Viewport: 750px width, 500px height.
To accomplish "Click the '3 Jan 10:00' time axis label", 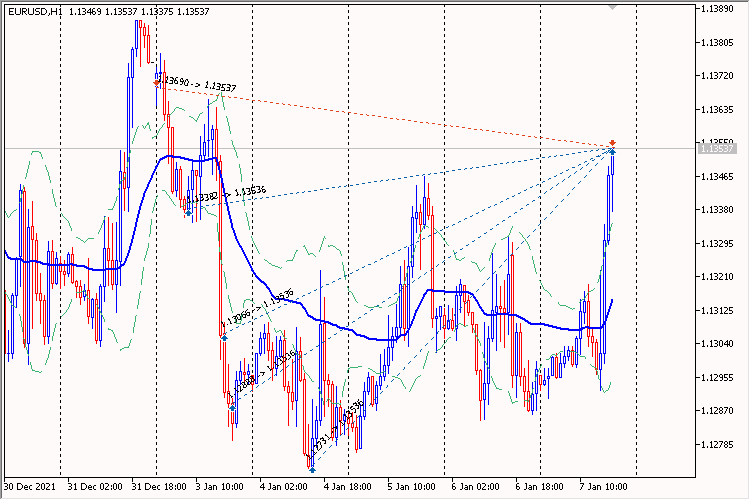I will (219, 487).
